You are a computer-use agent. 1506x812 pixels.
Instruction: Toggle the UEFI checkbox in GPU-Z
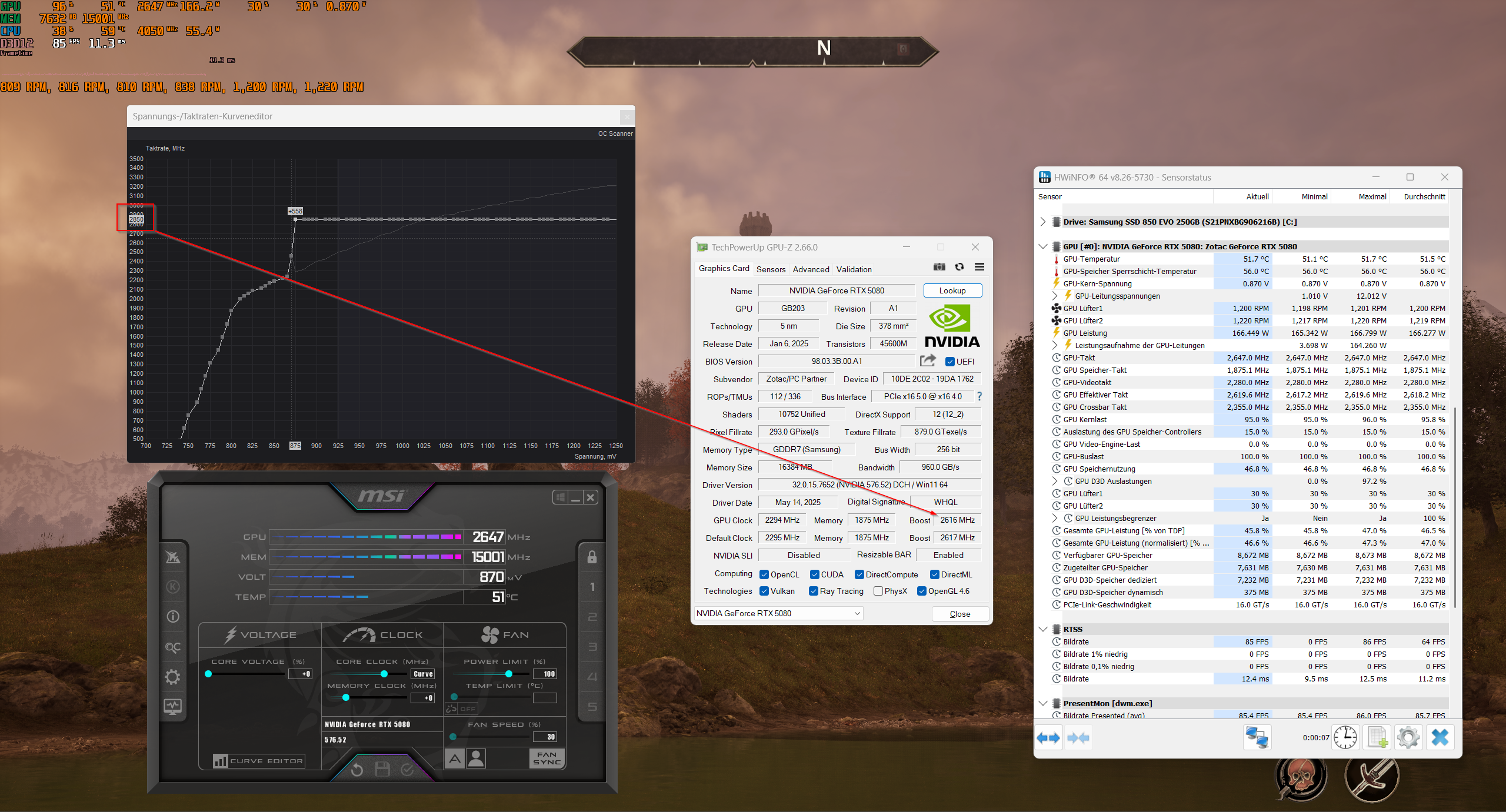click(950, 362)
